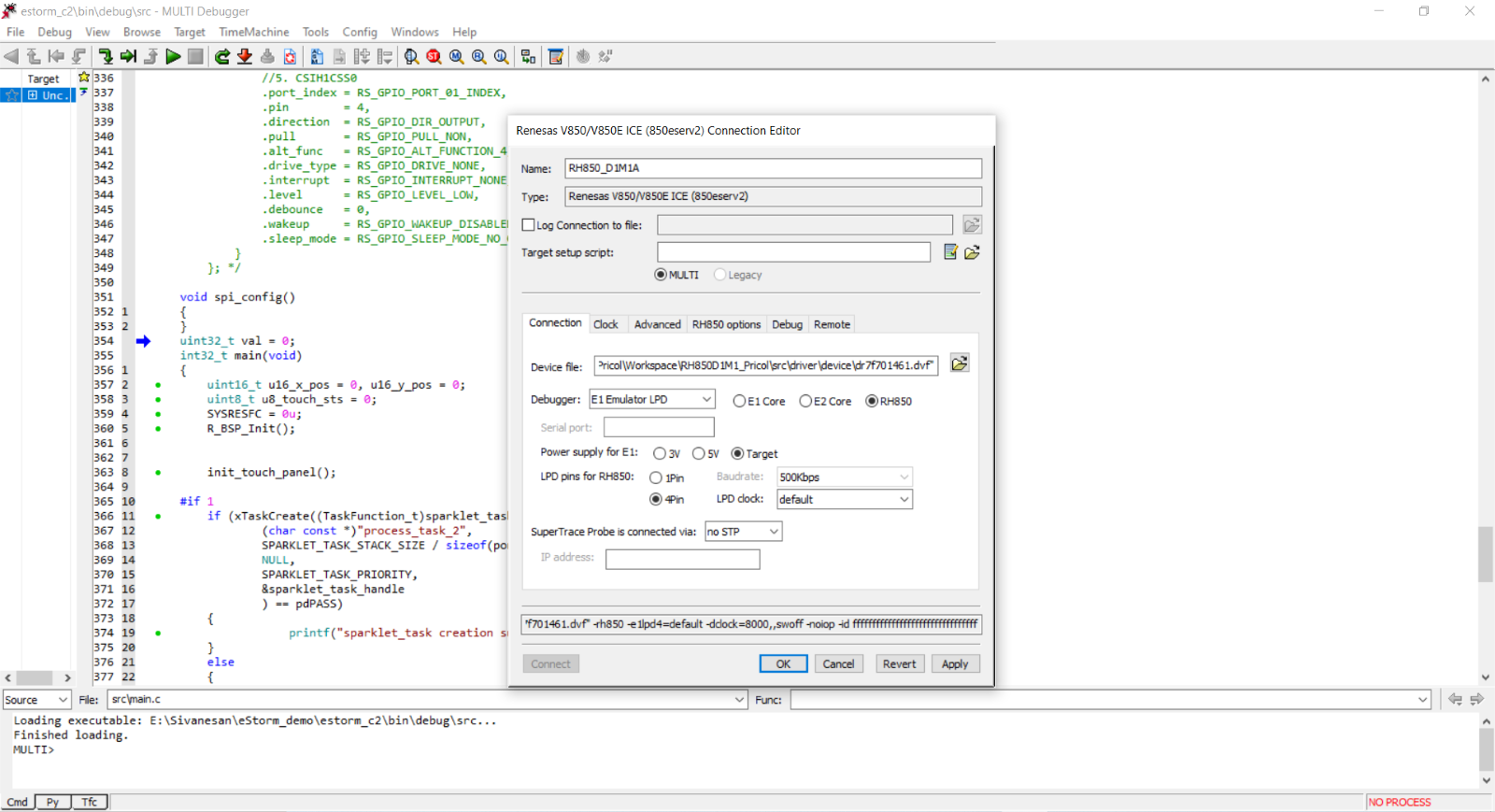The width and height of the screenshot is (1495, 812).
Task: Click the gray Halt square icon
Action: [x=195, y=56]
